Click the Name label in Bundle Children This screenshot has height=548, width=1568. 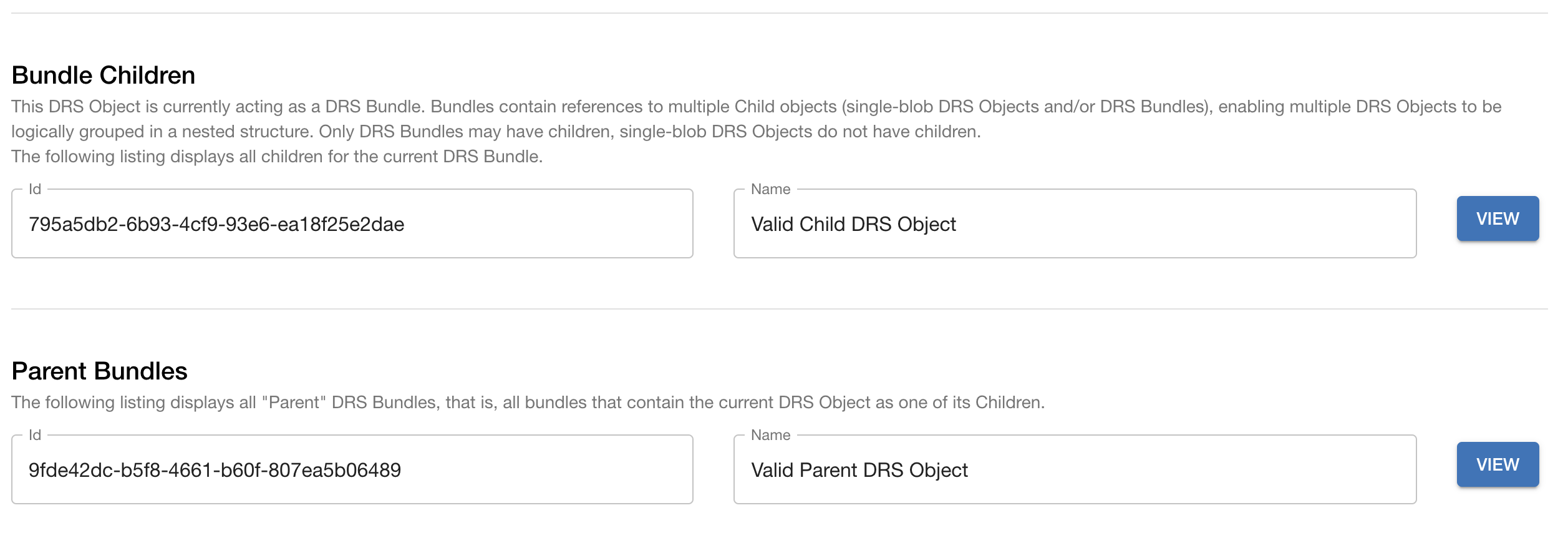click(770, 189)
